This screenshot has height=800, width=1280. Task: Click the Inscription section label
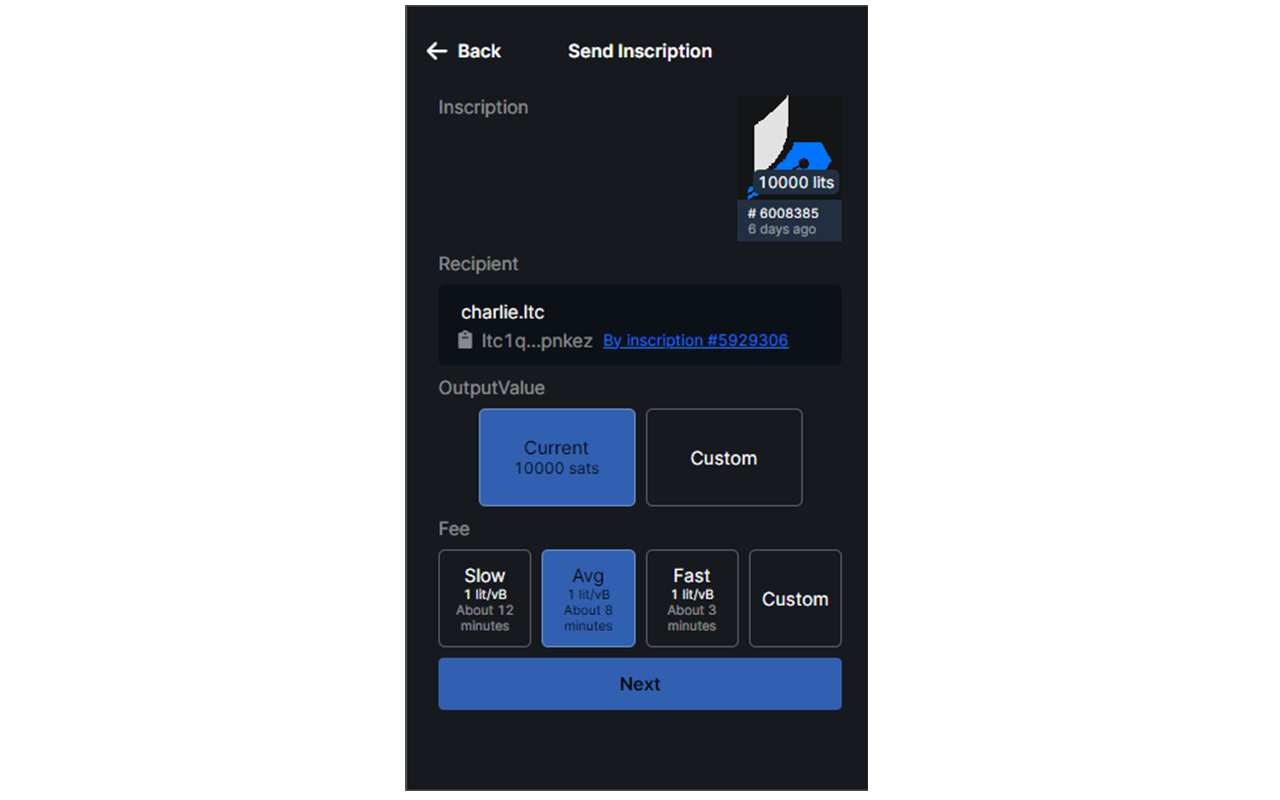click(x=483, y=107)
